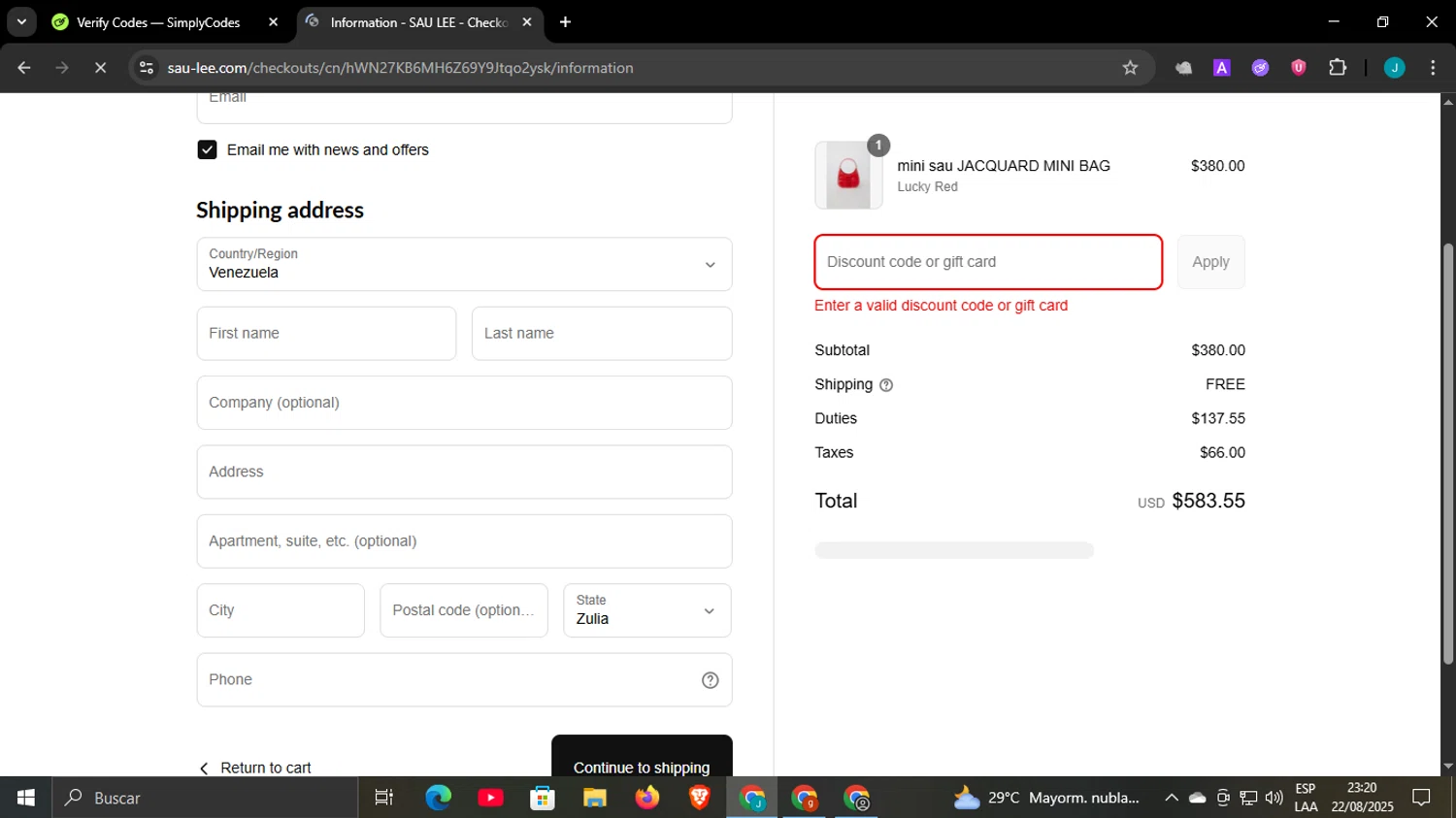Click the pink shield extension icon
Image resolution: width=1456 pixels, height=818 pixels.
point(1299,68)
